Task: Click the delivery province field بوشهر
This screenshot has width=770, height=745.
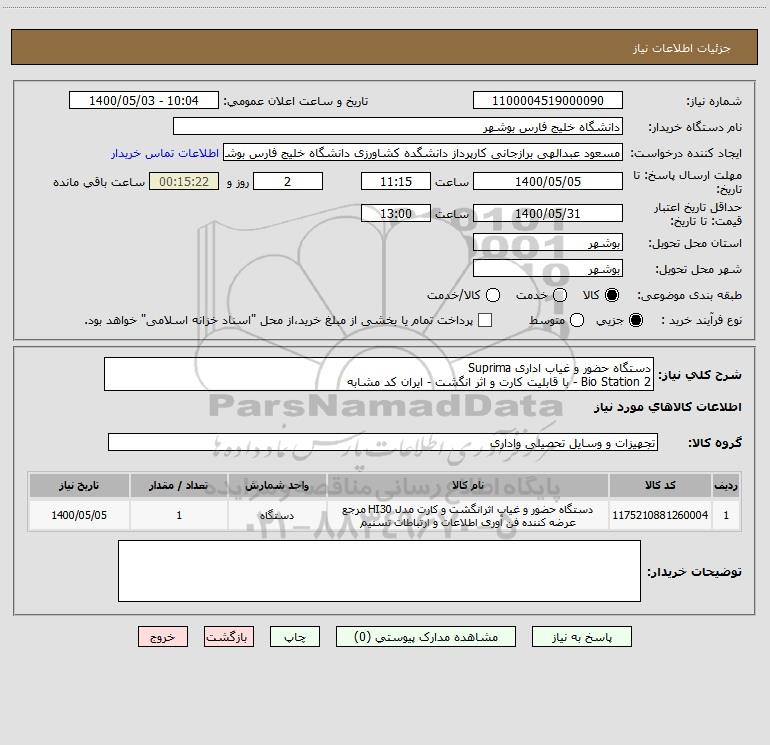Action: point(548,242)
